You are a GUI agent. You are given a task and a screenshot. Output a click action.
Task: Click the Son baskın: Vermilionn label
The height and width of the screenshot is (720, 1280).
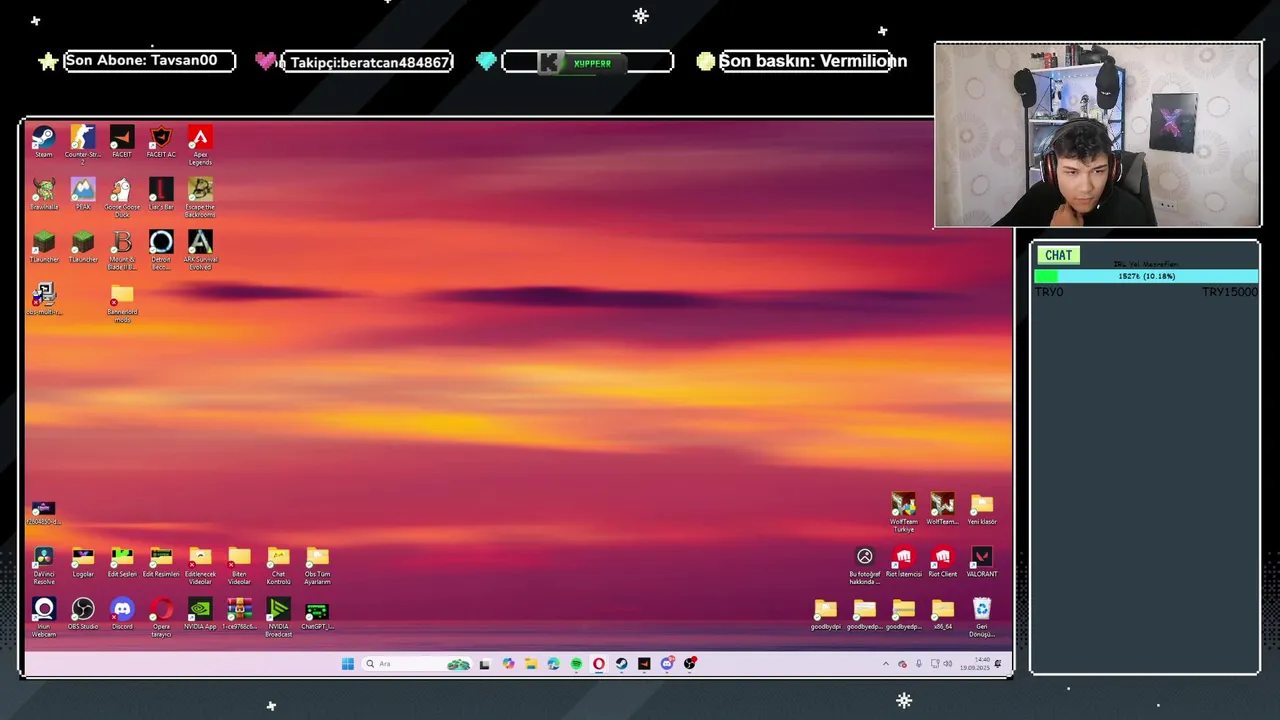(813, 61)
